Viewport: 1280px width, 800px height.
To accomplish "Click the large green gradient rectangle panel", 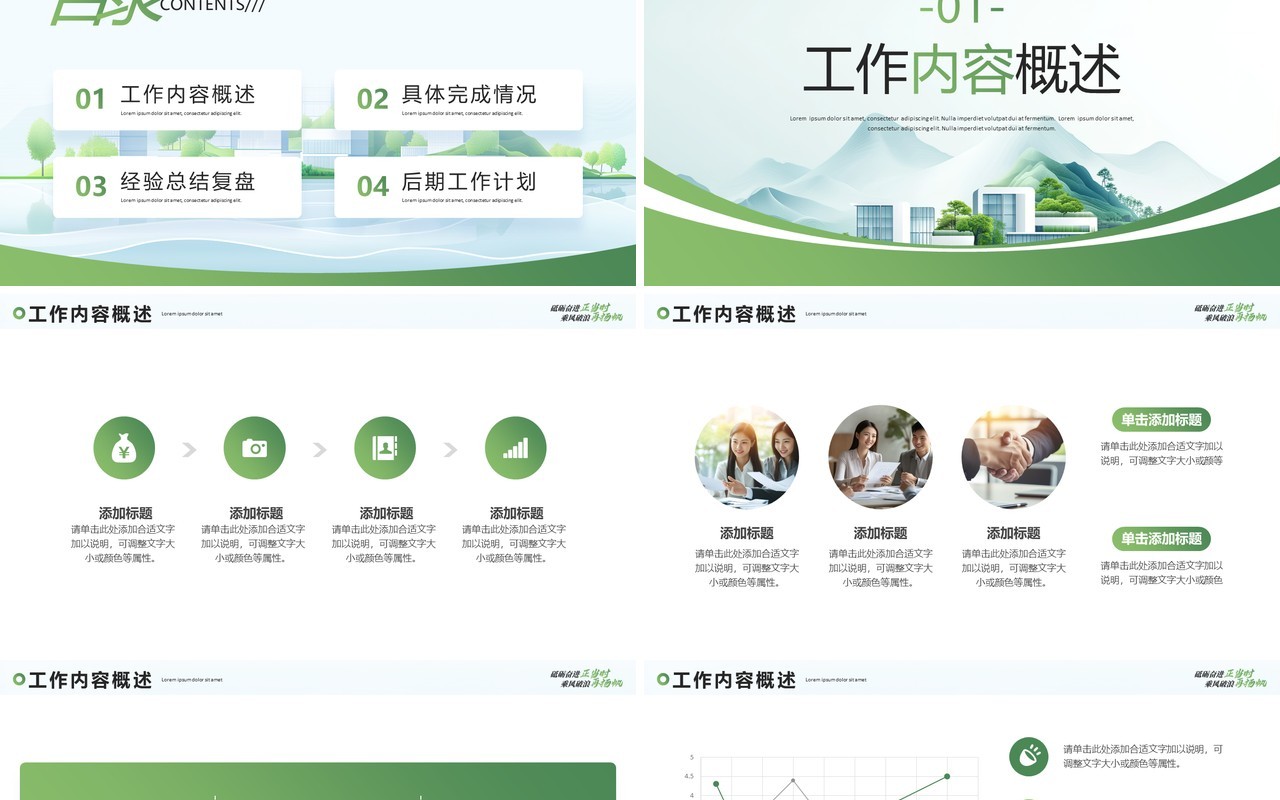I will [x=318, y=781].
